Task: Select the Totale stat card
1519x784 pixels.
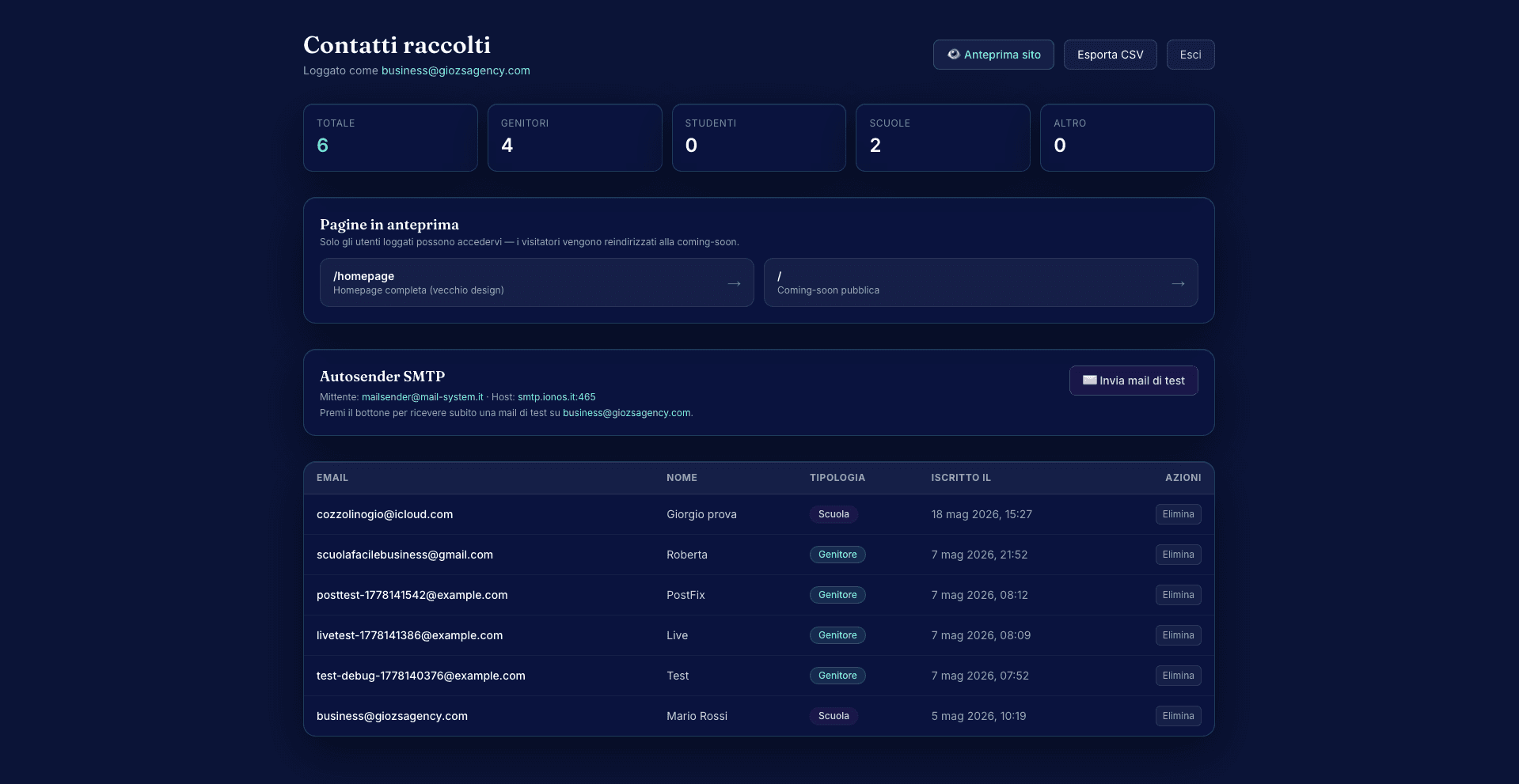Action: tap(390, 138)
